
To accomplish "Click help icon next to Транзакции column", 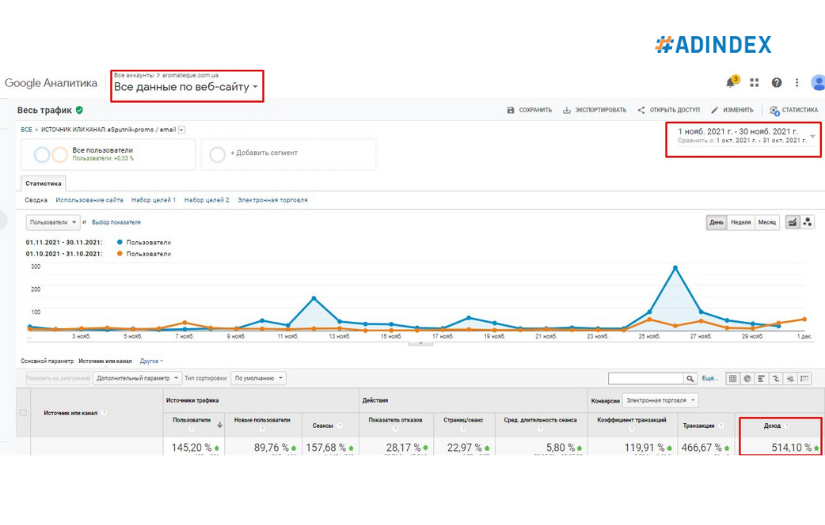I will pos(721,426).
